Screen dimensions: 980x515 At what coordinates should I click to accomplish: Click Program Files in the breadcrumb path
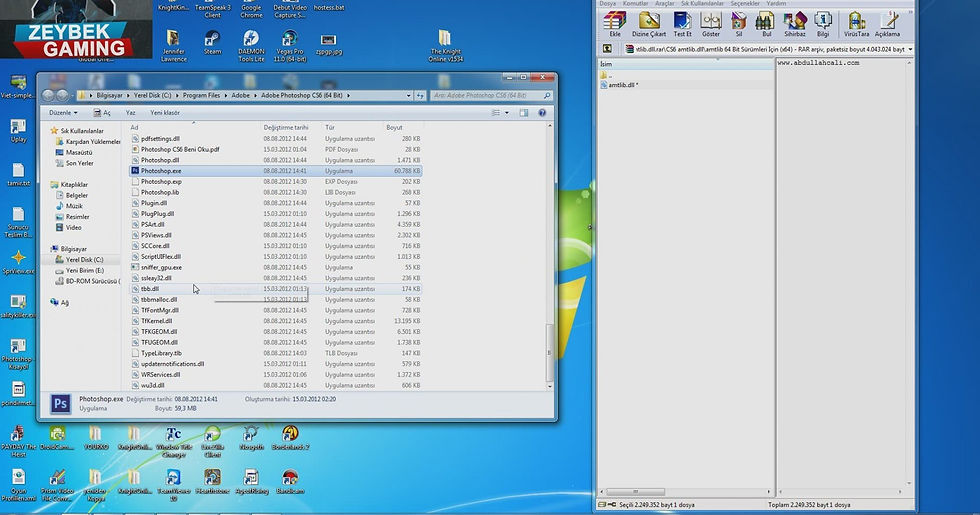201,96
